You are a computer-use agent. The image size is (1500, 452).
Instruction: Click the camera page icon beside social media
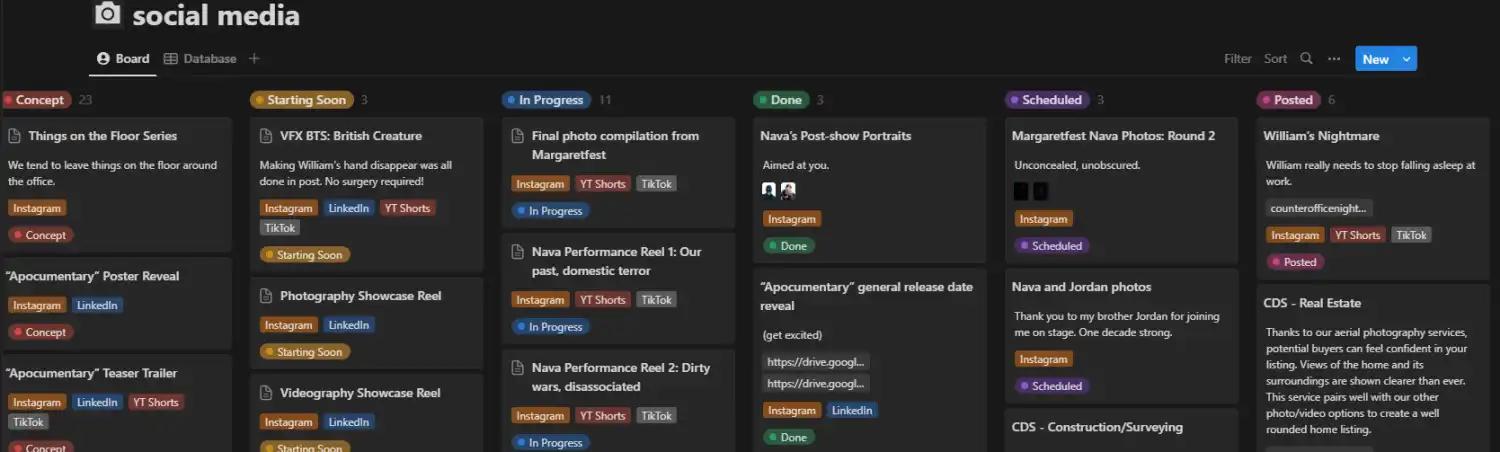point(107,14)
